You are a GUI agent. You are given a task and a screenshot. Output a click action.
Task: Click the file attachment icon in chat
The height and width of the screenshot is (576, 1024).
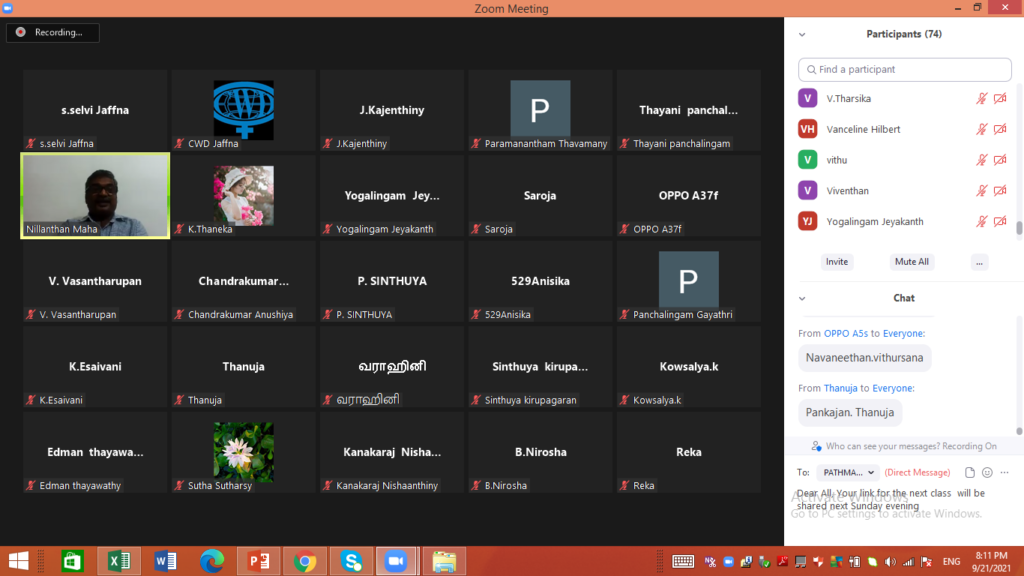(970, 472)
